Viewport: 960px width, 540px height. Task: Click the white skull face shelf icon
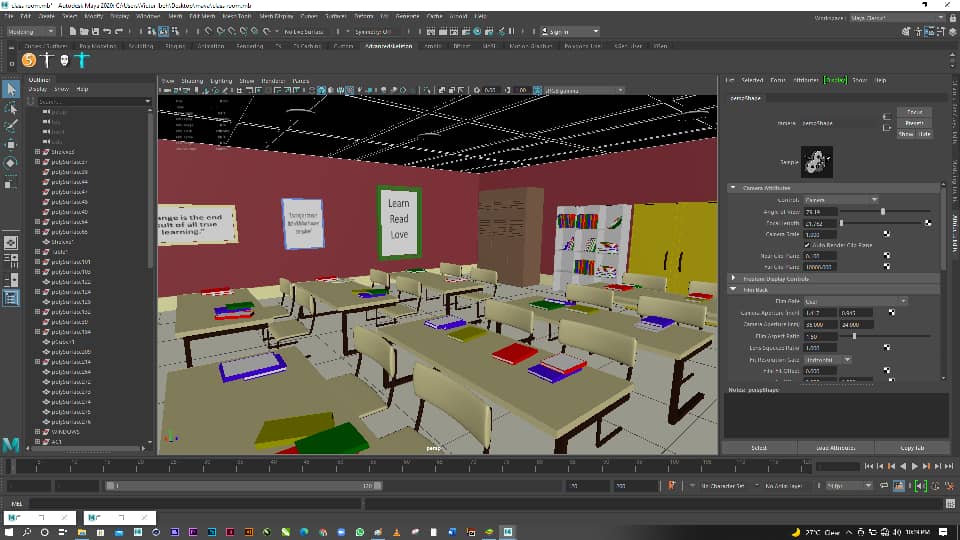point(64,60)
